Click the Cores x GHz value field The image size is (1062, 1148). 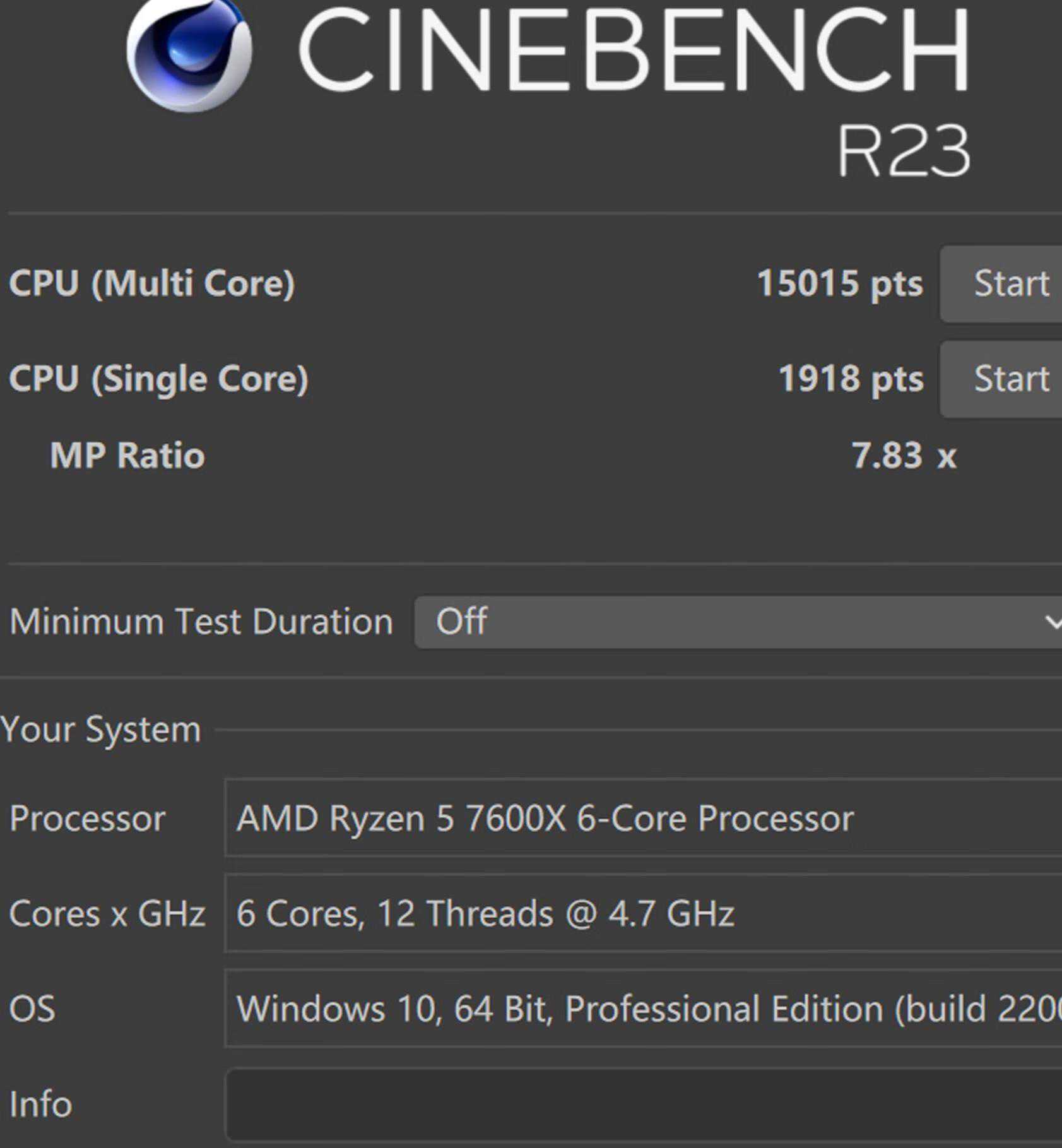(x=642, y=913)
